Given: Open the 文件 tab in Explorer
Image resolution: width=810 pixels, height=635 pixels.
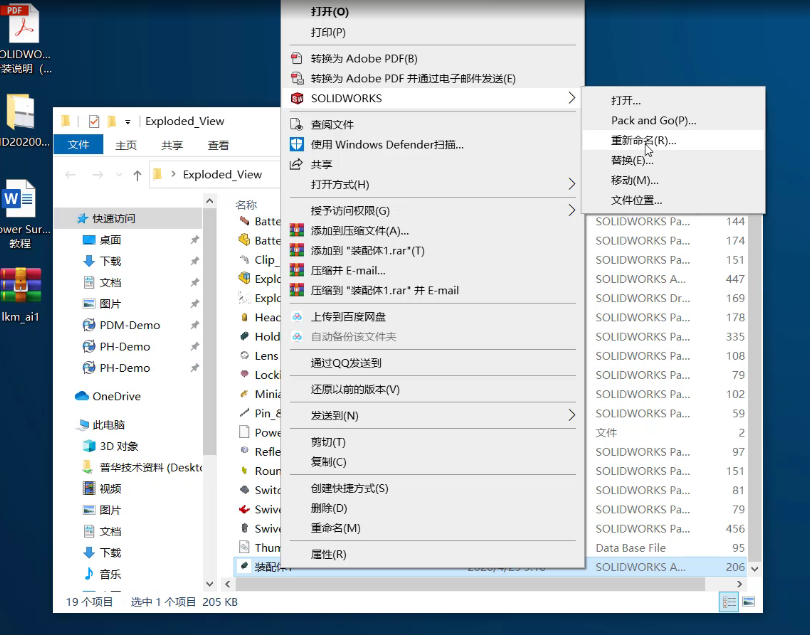Looking at the screenshot, I should coord(79,145).
